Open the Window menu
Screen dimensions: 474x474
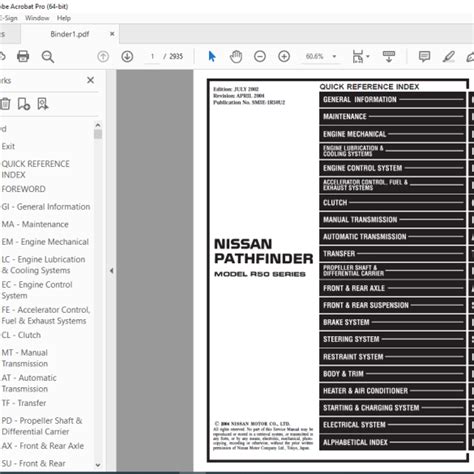coord(37,18)
